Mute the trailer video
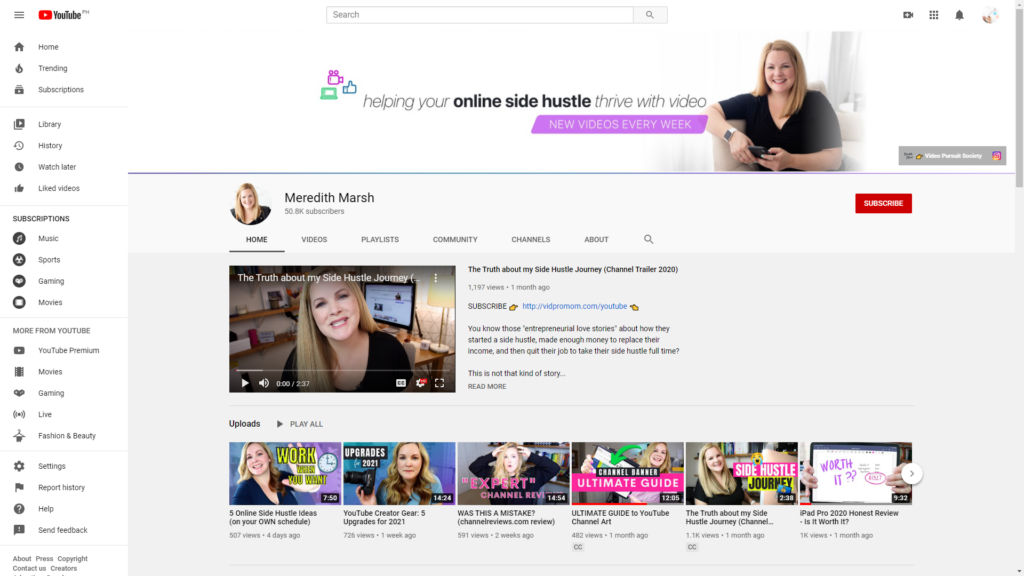 pyautogui.click(x=264, y=383)
